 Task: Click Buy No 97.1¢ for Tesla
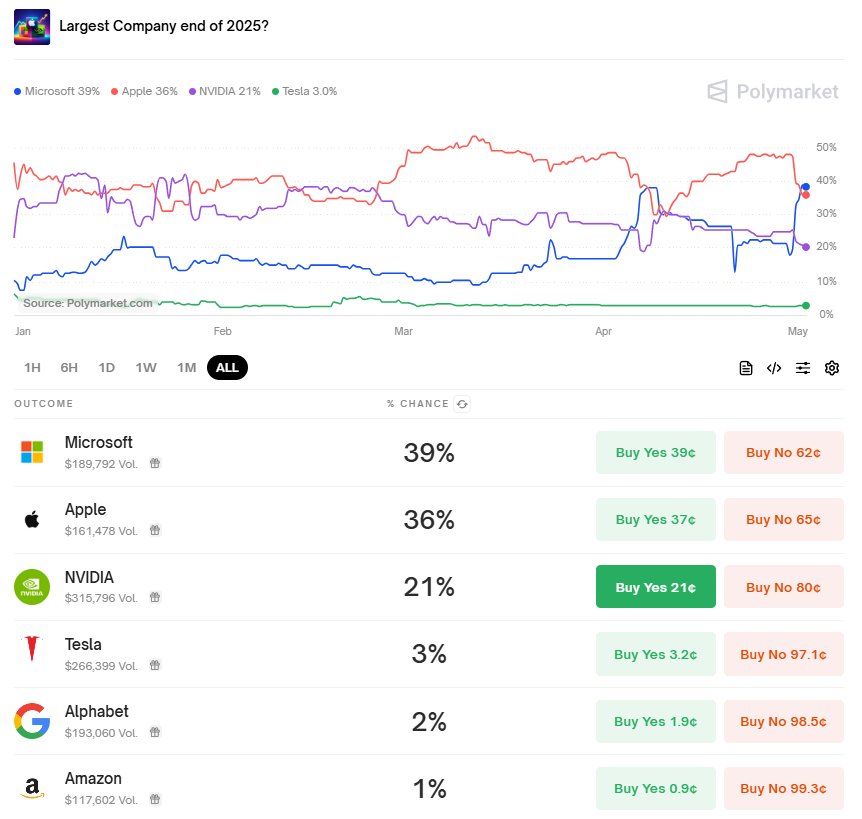(x=783, y=654)
